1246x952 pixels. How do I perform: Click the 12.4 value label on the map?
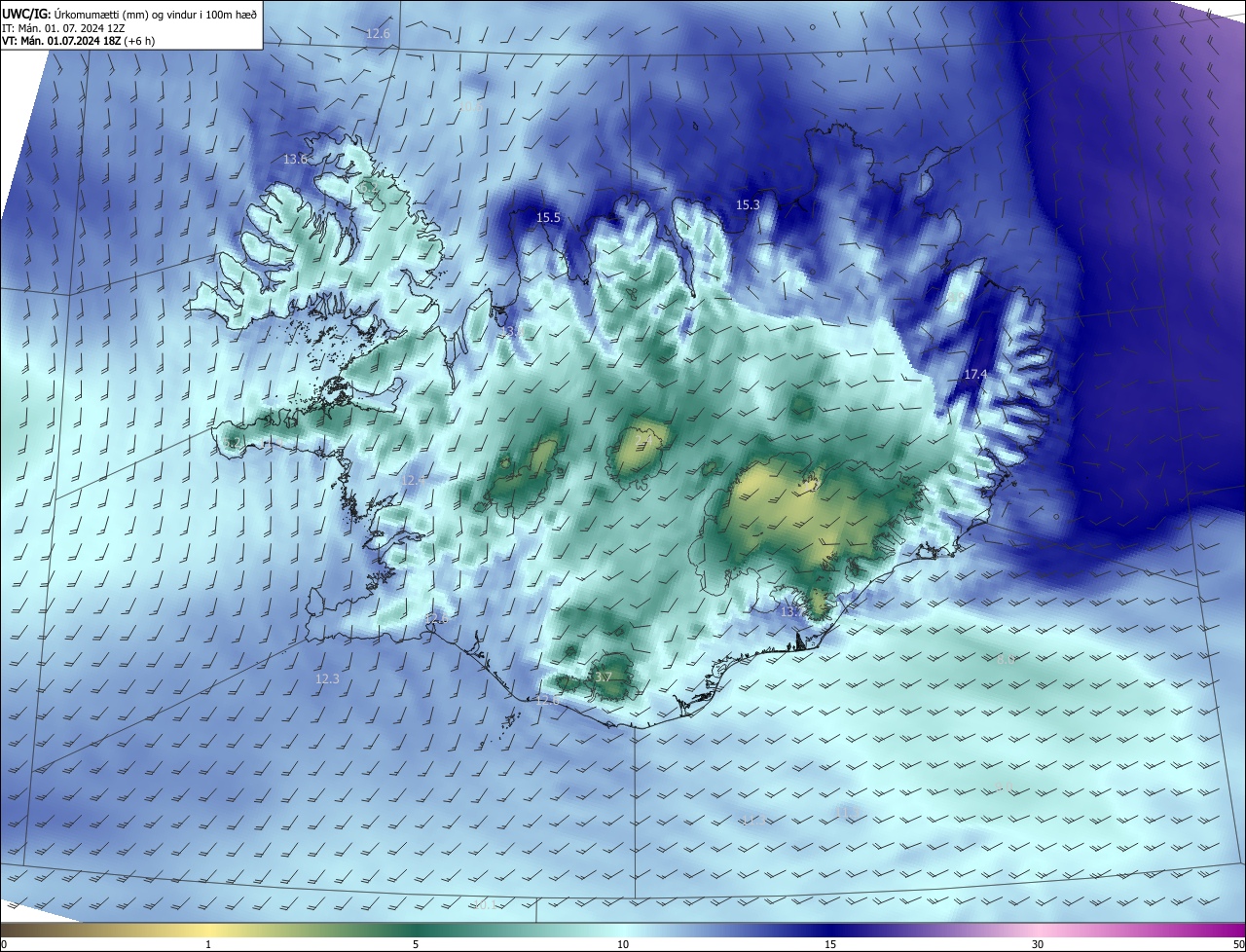(x=414, y=481)
